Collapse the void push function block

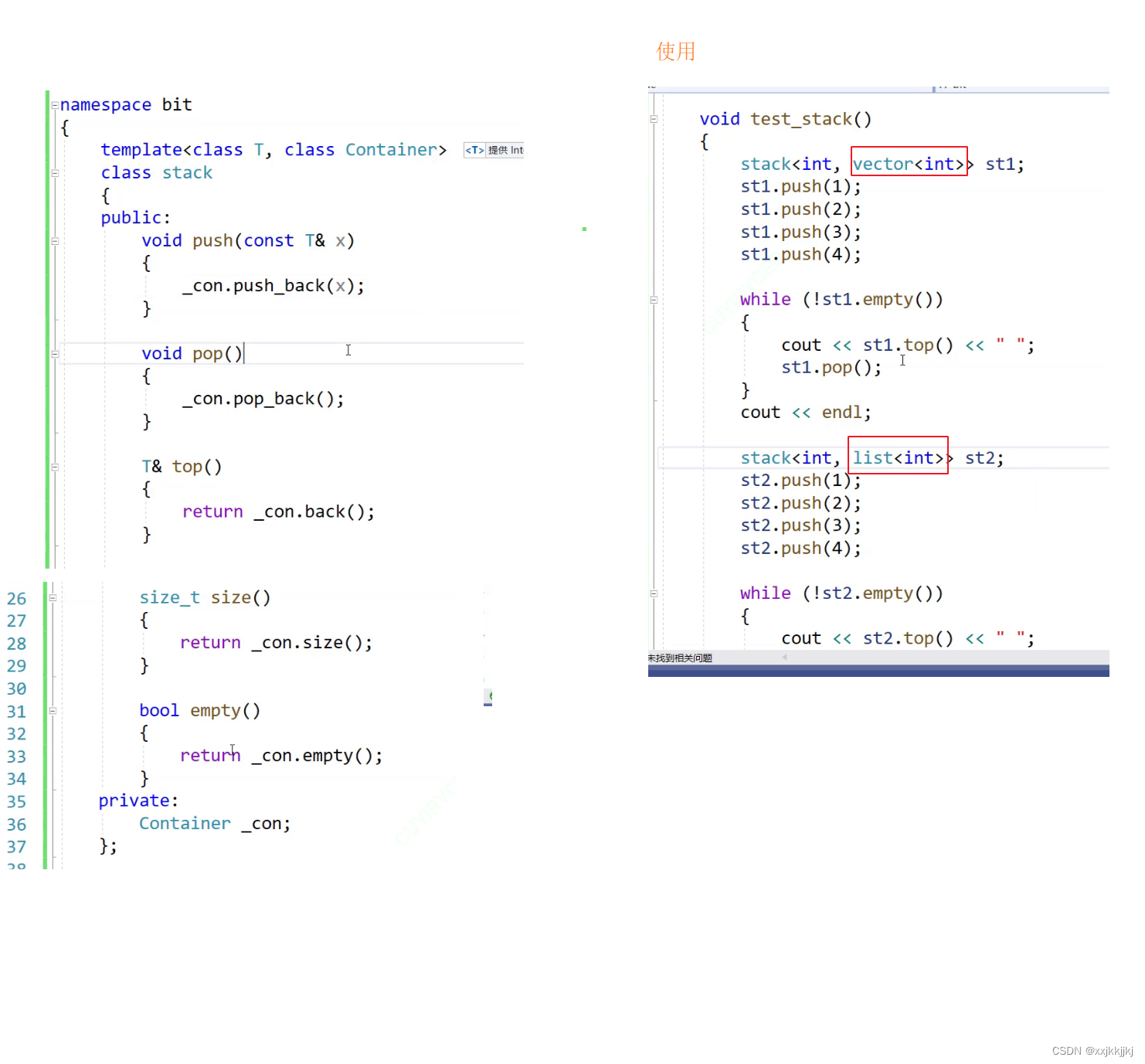pyautogui.click(x=55, y=241)
